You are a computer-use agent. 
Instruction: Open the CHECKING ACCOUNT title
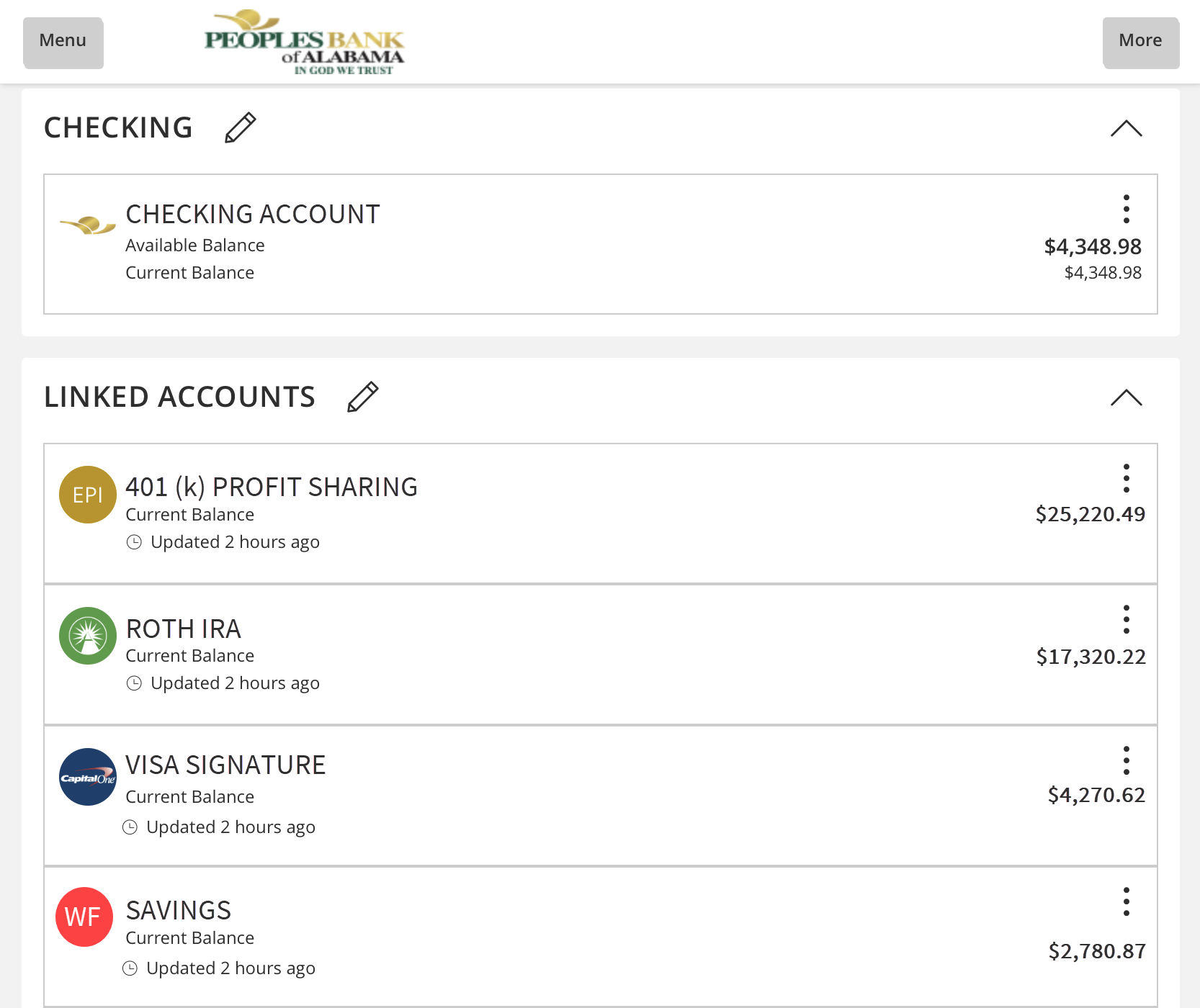pos(253,214)
